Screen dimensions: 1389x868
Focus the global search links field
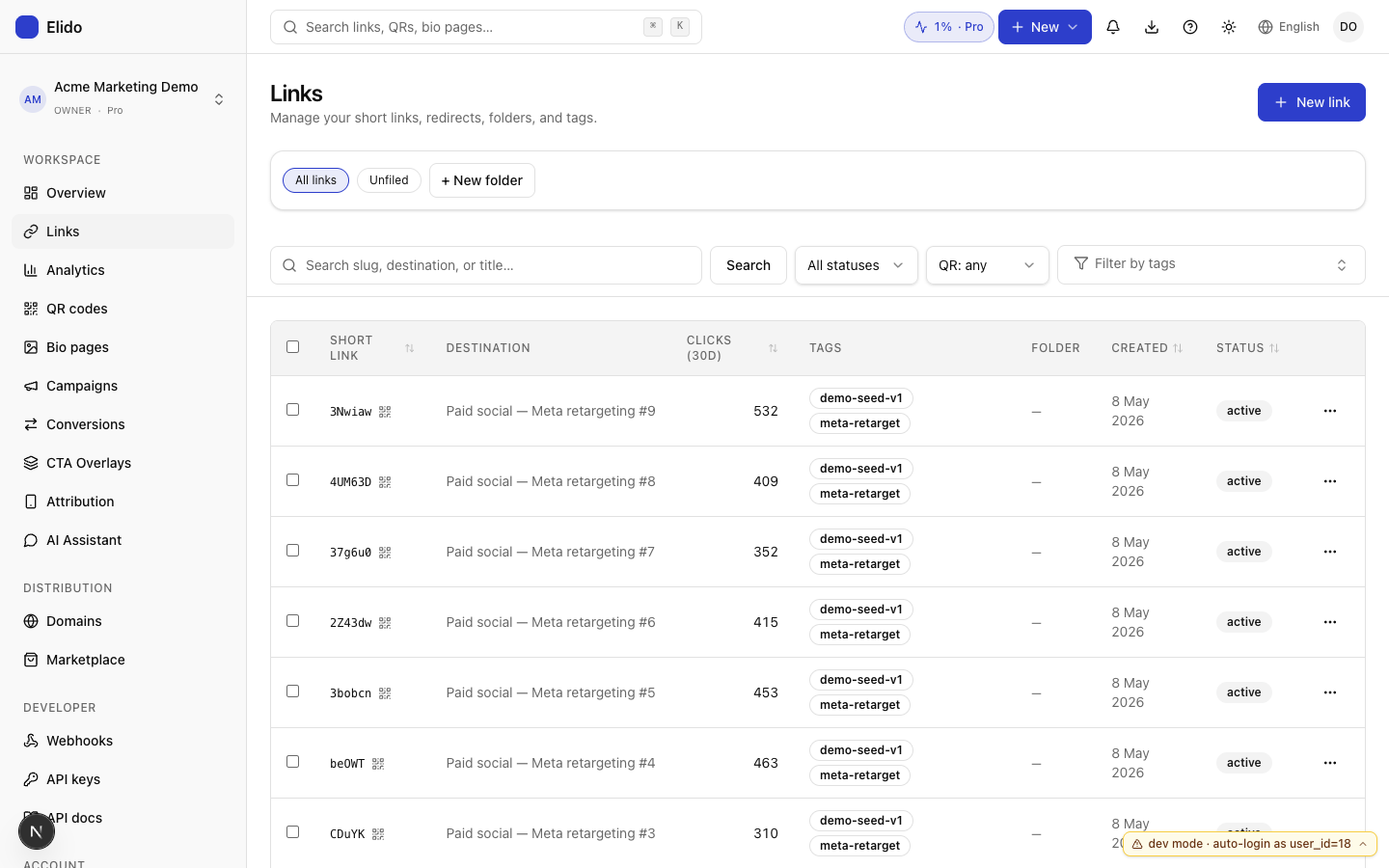pos(486,27)
